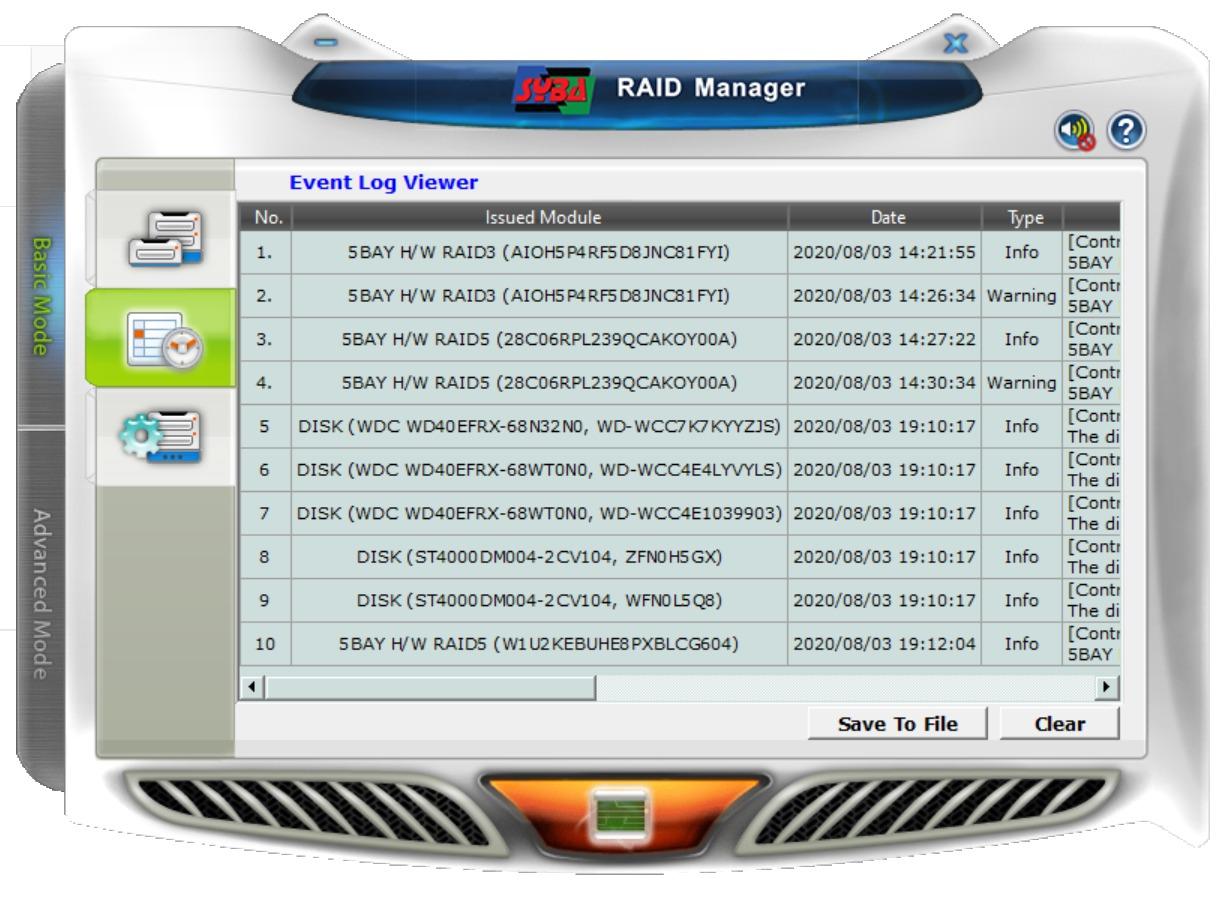Image resolution: width=1224 pixels, height=901 pixels.
Task: Select disk WFN0L5Q8 event row
Action: click(678, 602)
